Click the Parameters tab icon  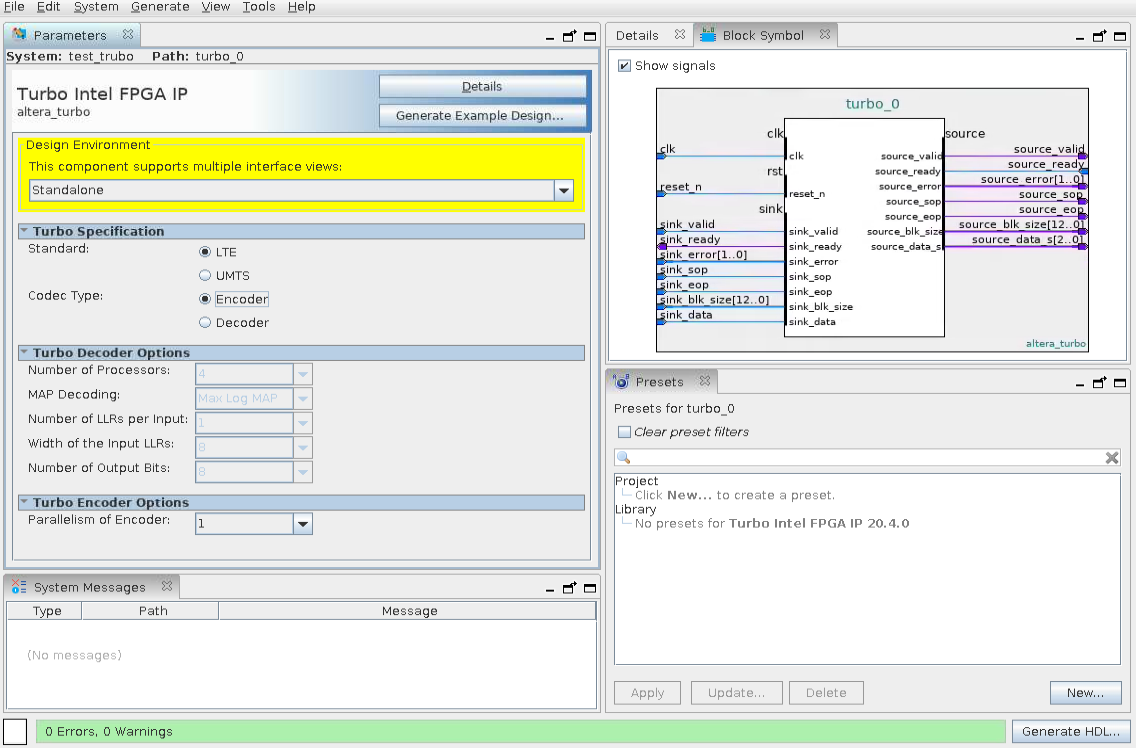tap(20, 34)
